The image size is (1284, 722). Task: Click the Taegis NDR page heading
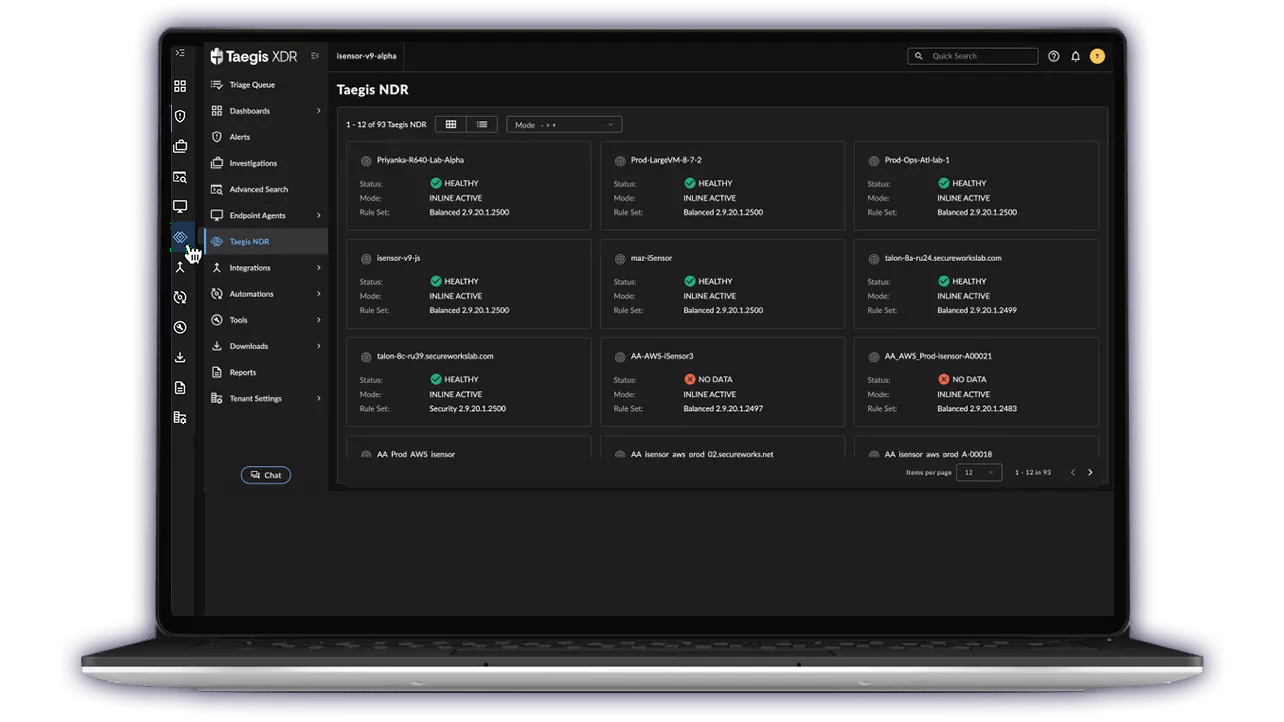(x=372, y=90)
